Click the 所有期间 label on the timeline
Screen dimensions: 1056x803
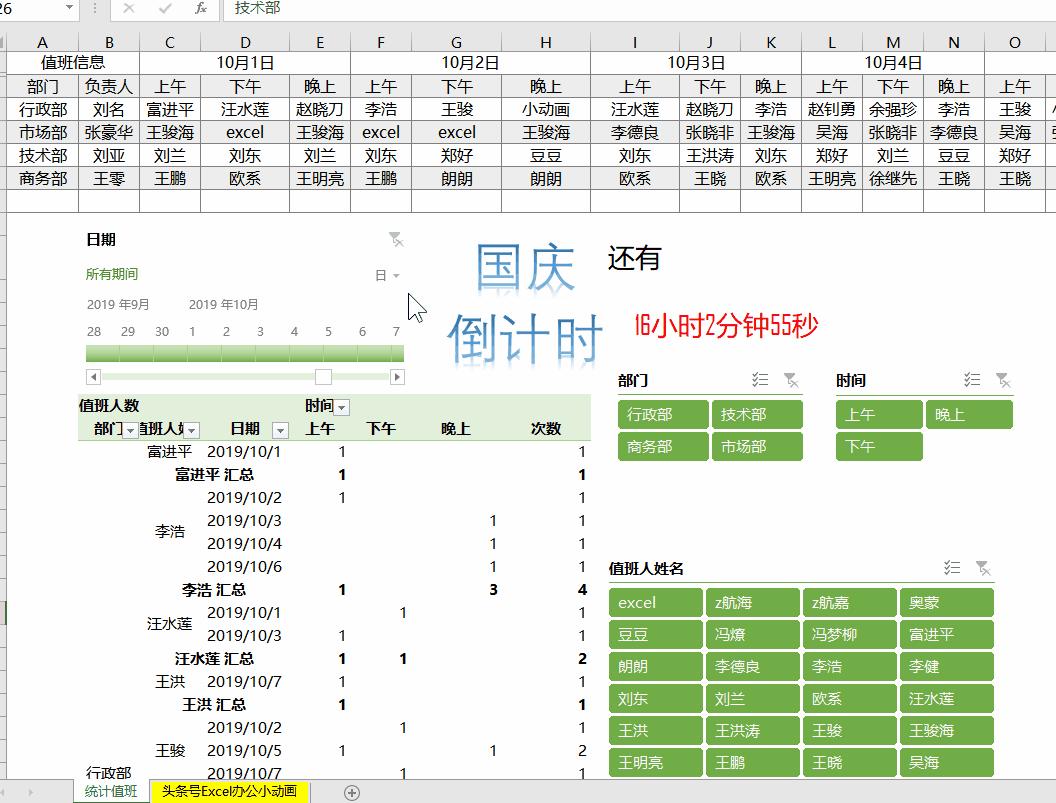111,272
